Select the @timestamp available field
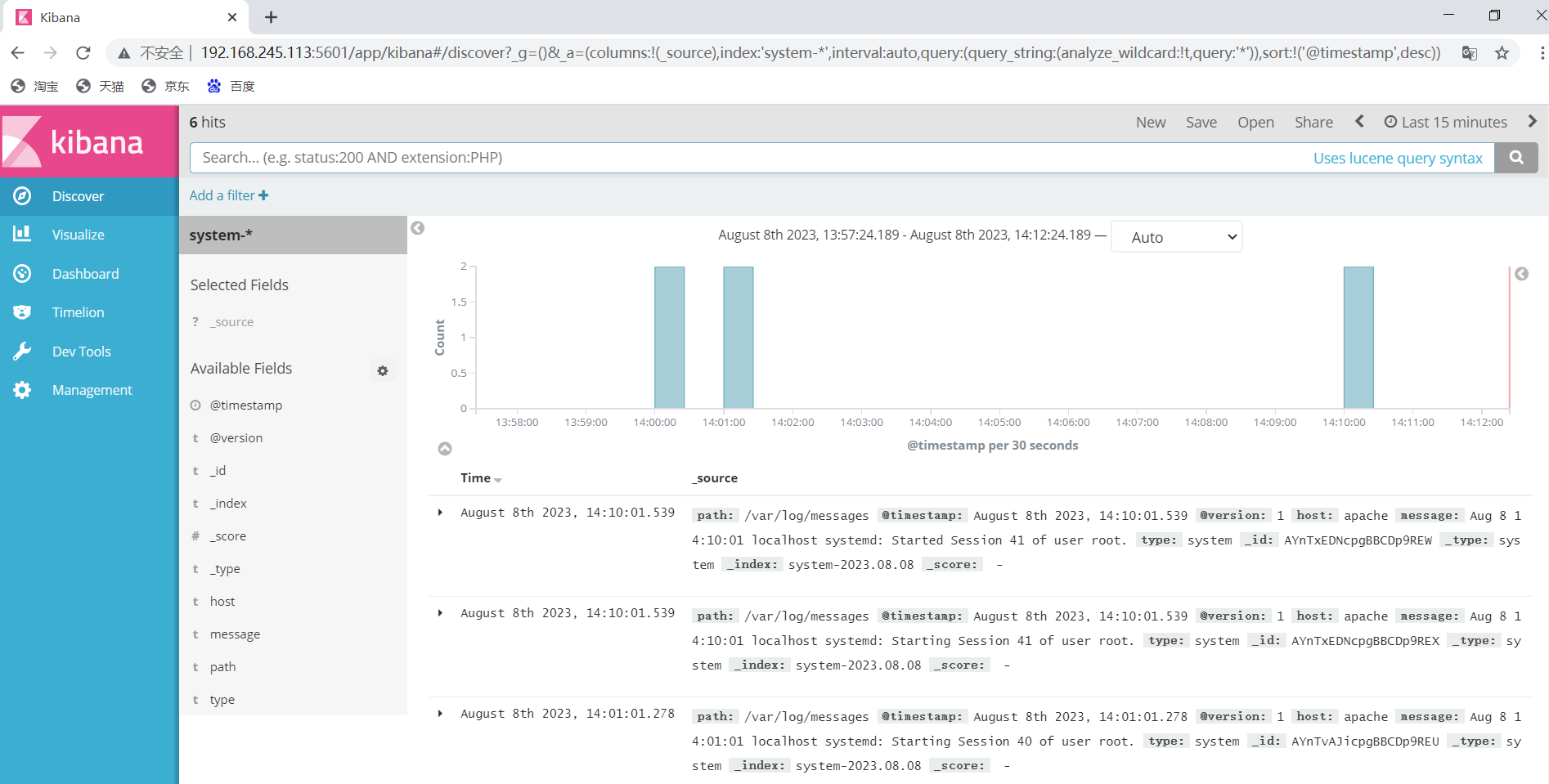 tap(245, 405)
